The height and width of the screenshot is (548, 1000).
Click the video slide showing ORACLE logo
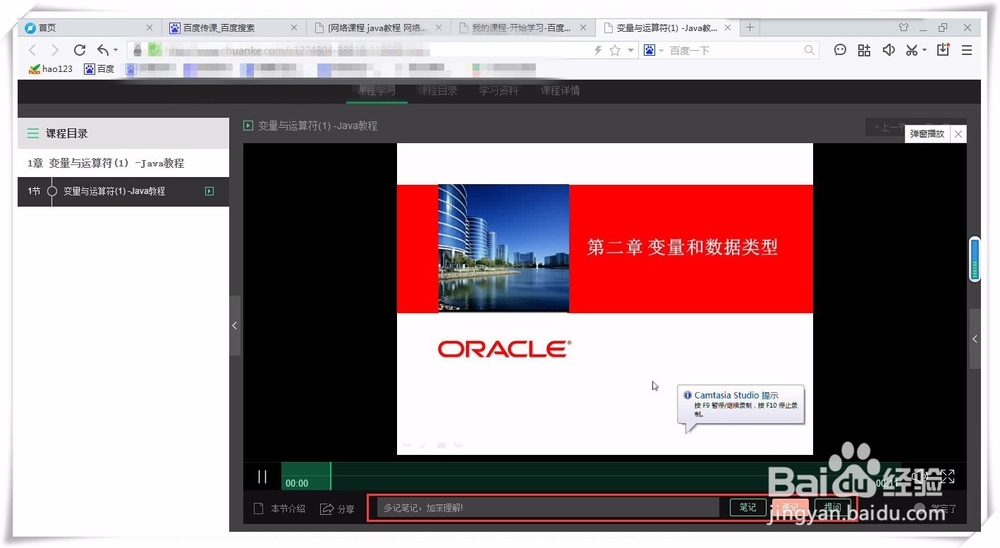(x=605, y=299)
